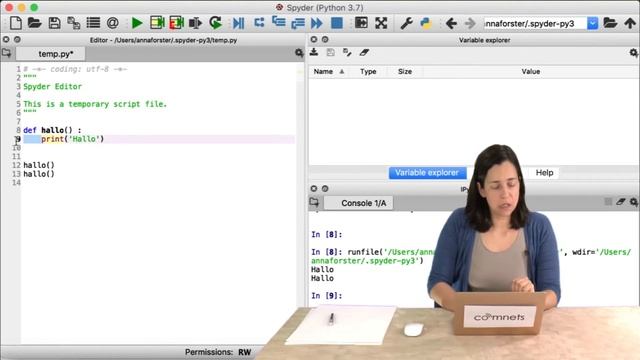
Task: Sort by Value column header
Action: coord(531,71)
